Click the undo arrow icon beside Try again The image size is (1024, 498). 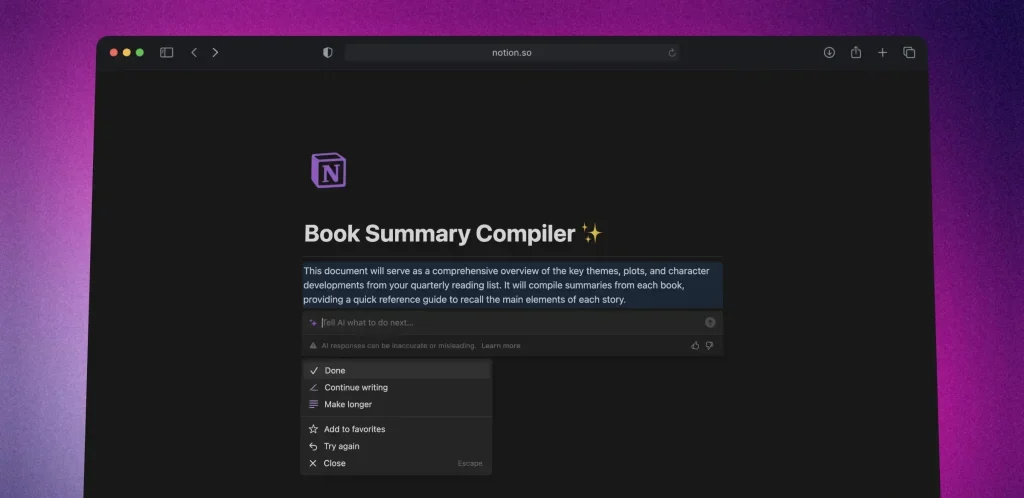(313, 446)
